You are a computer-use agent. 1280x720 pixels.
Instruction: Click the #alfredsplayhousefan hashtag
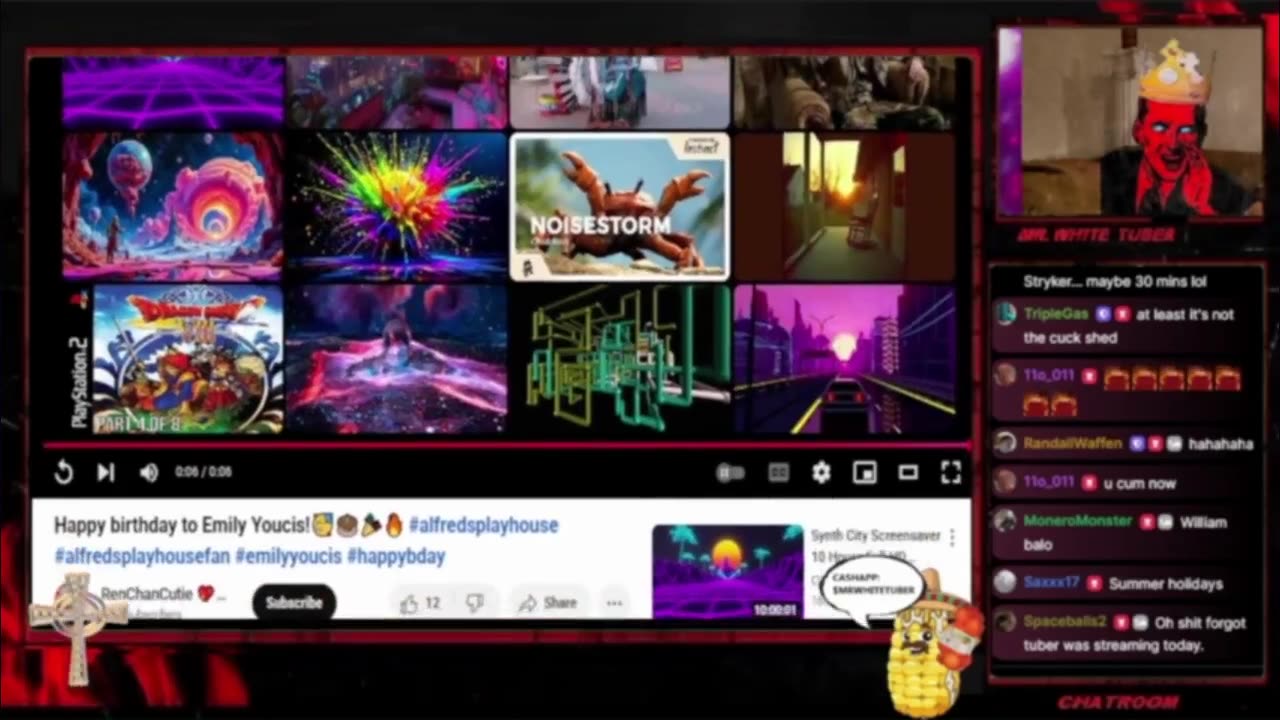[142, 555]
